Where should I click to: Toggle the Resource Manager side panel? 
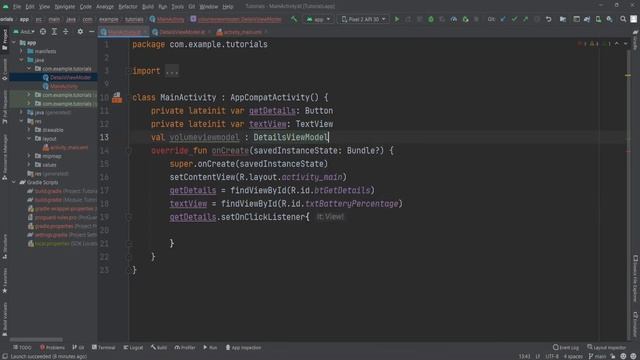(x=5, y=157)
